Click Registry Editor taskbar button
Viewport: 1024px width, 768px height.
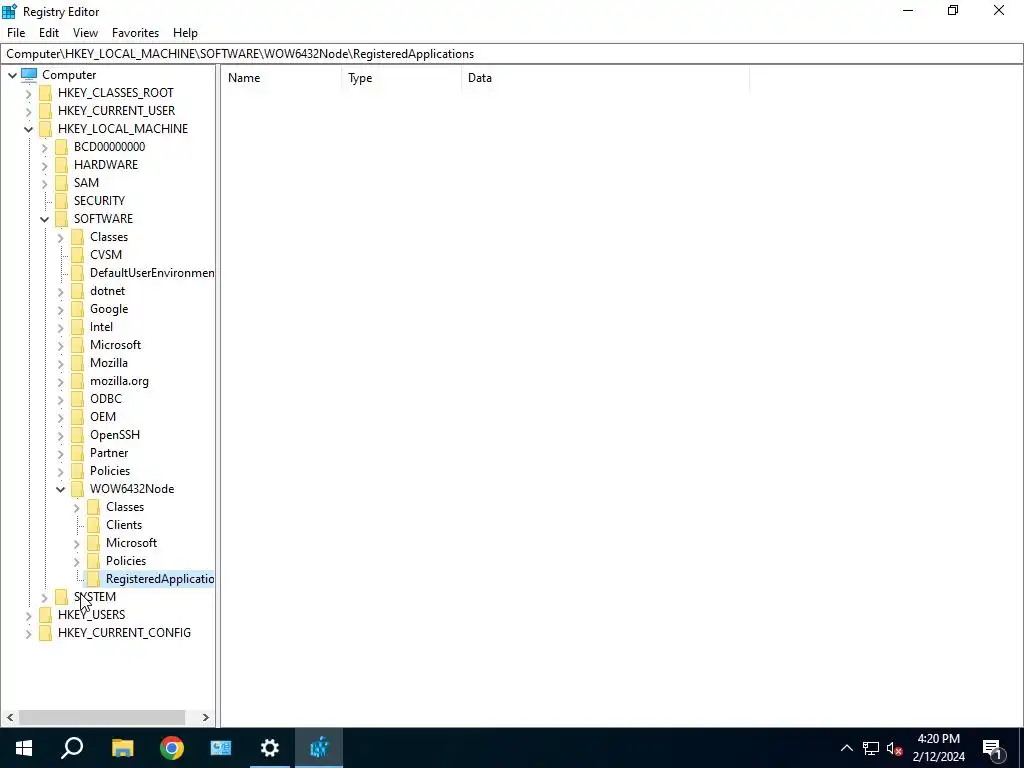pyautogui.click(x=319, y=748)
